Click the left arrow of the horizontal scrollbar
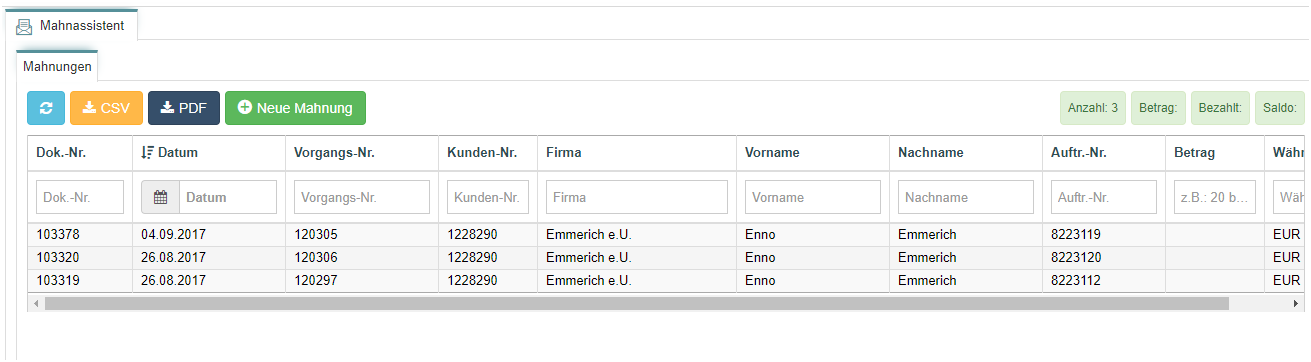The image size is (1311, 362). coord(37,302)
